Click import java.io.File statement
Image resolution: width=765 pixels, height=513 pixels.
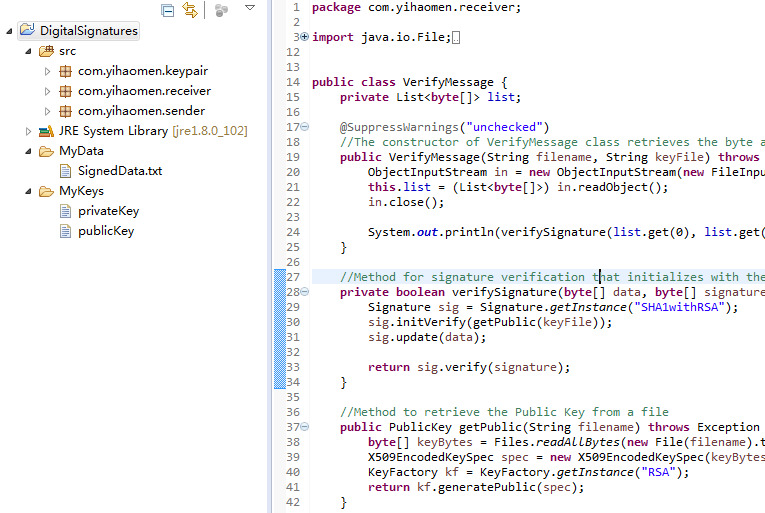click(382, 37)
